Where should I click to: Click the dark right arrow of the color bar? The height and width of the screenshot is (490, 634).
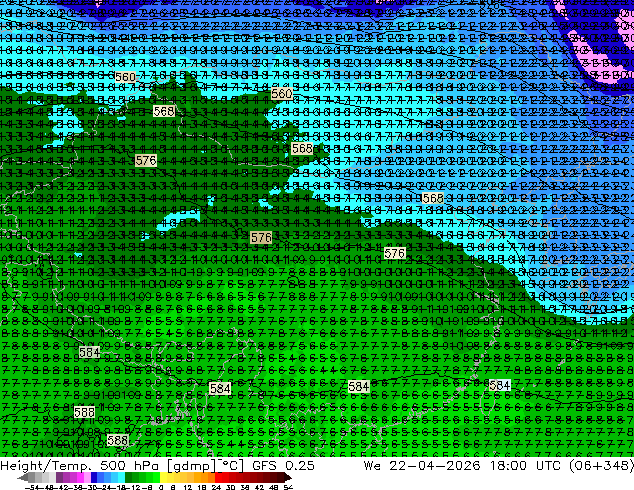coord(287,477)
